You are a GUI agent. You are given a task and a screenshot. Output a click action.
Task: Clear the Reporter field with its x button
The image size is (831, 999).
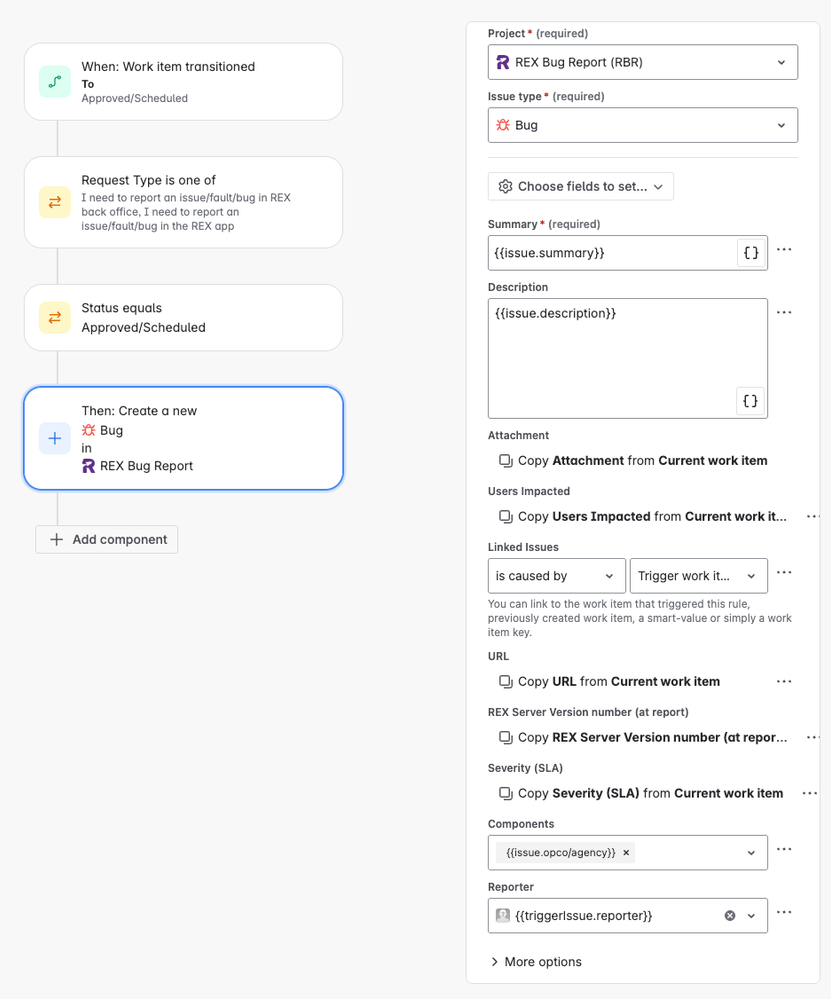[x=729, y=915]
